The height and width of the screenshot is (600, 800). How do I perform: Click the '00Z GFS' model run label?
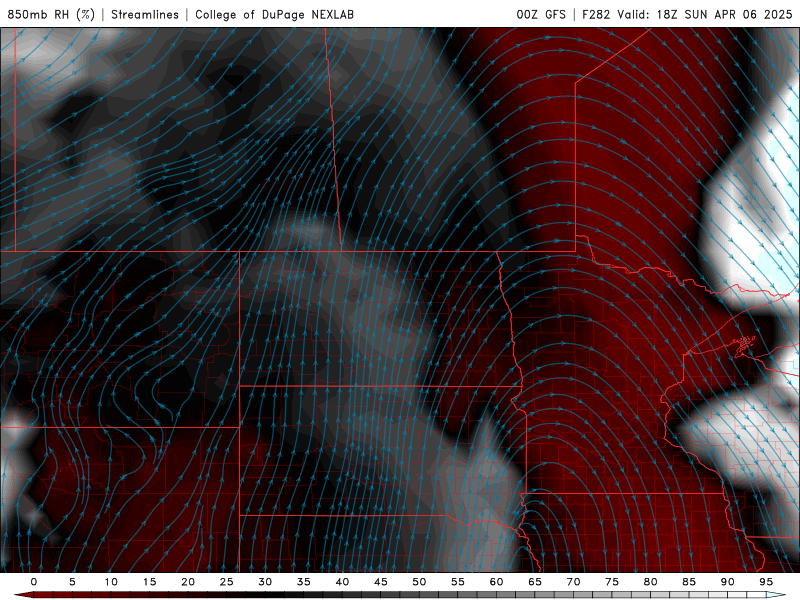pos(541,14)
